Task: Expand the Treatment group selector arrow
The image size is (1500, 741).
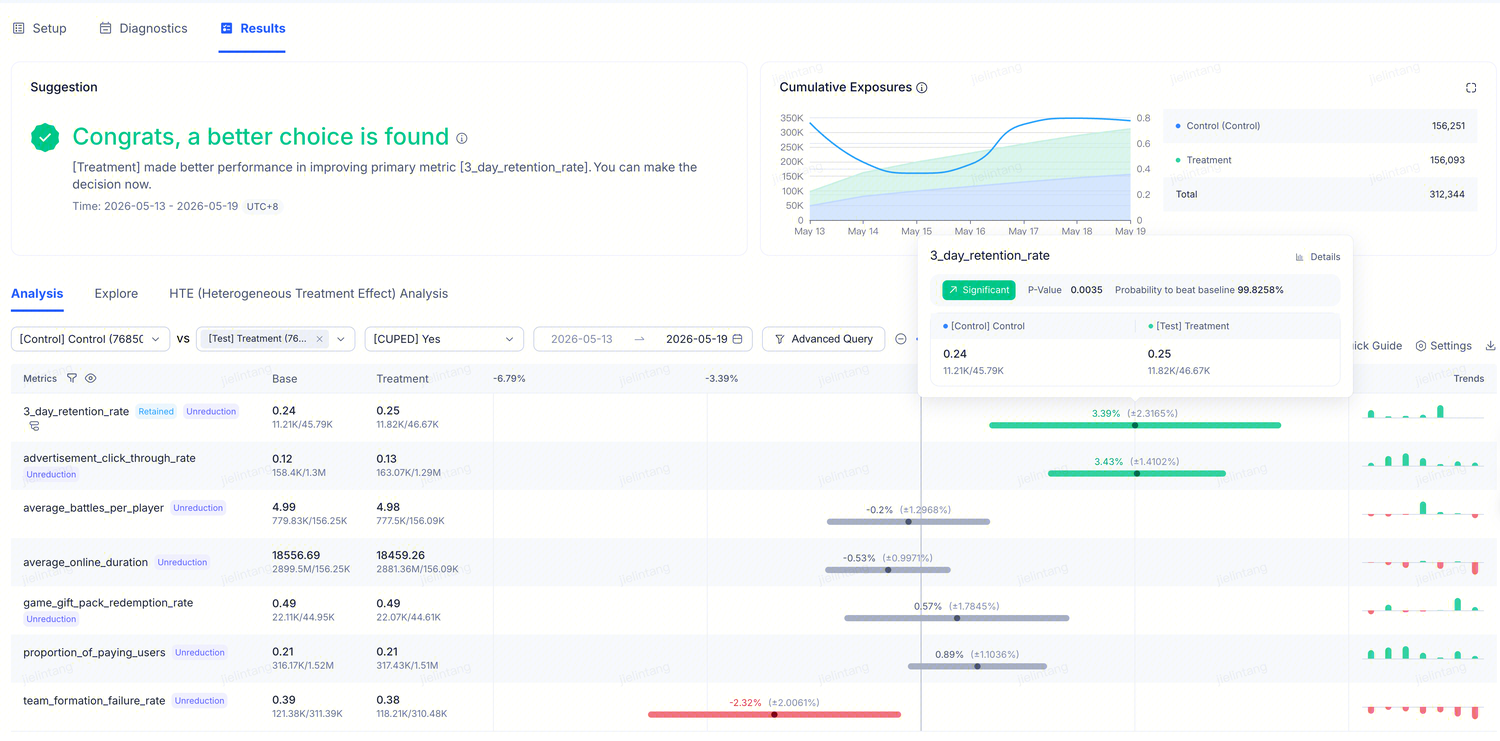Action: point(342,339)
